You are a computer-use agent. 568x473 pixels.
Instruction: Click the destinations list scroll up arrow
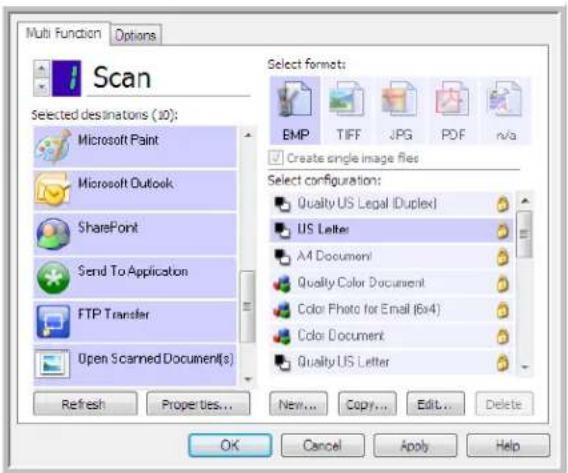point(248,135)
